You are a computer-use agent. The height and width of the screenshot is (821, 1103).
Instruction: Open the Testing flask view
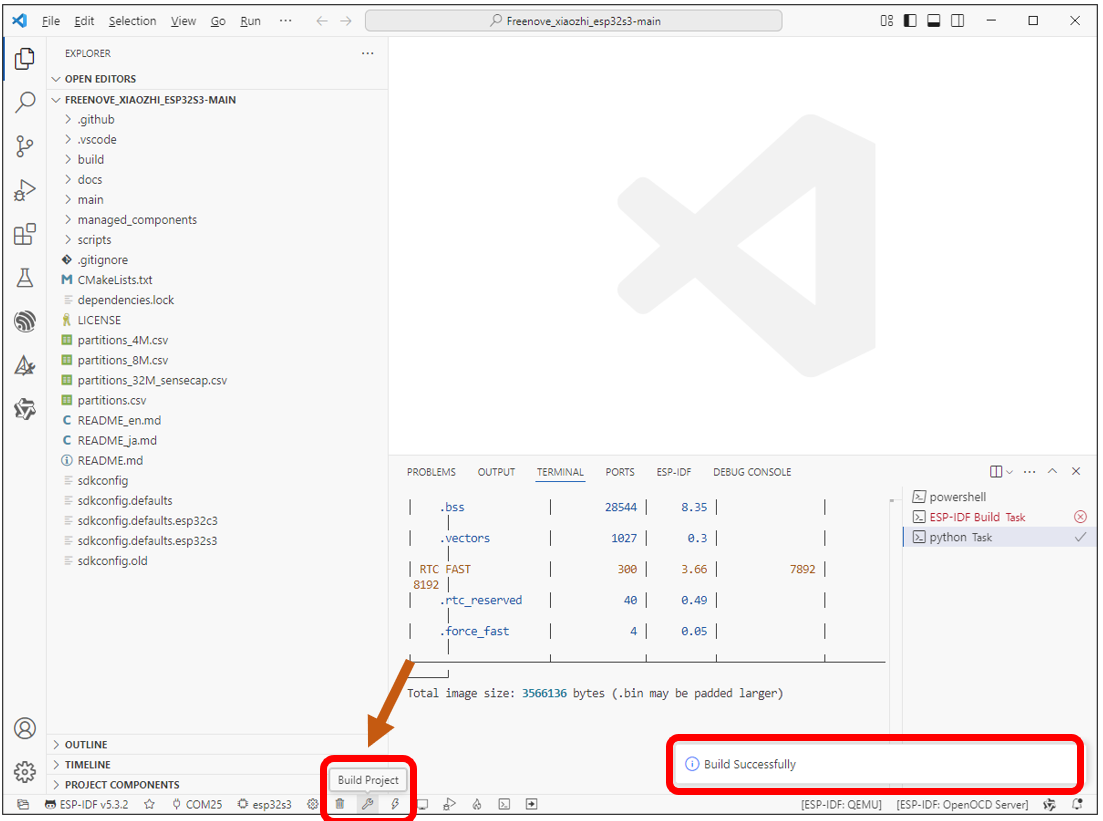click(x=25, y=278)
